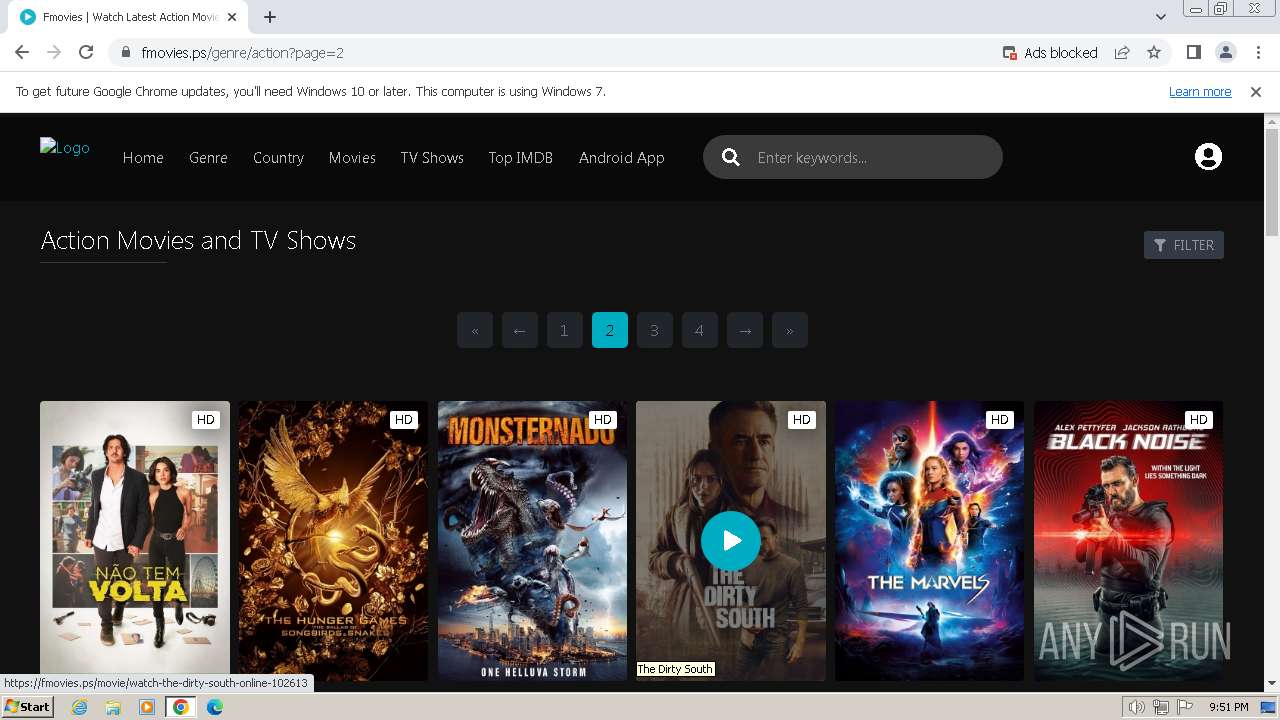
Task: Click the volume speaker tray icon
Action: click(1137, 707)
